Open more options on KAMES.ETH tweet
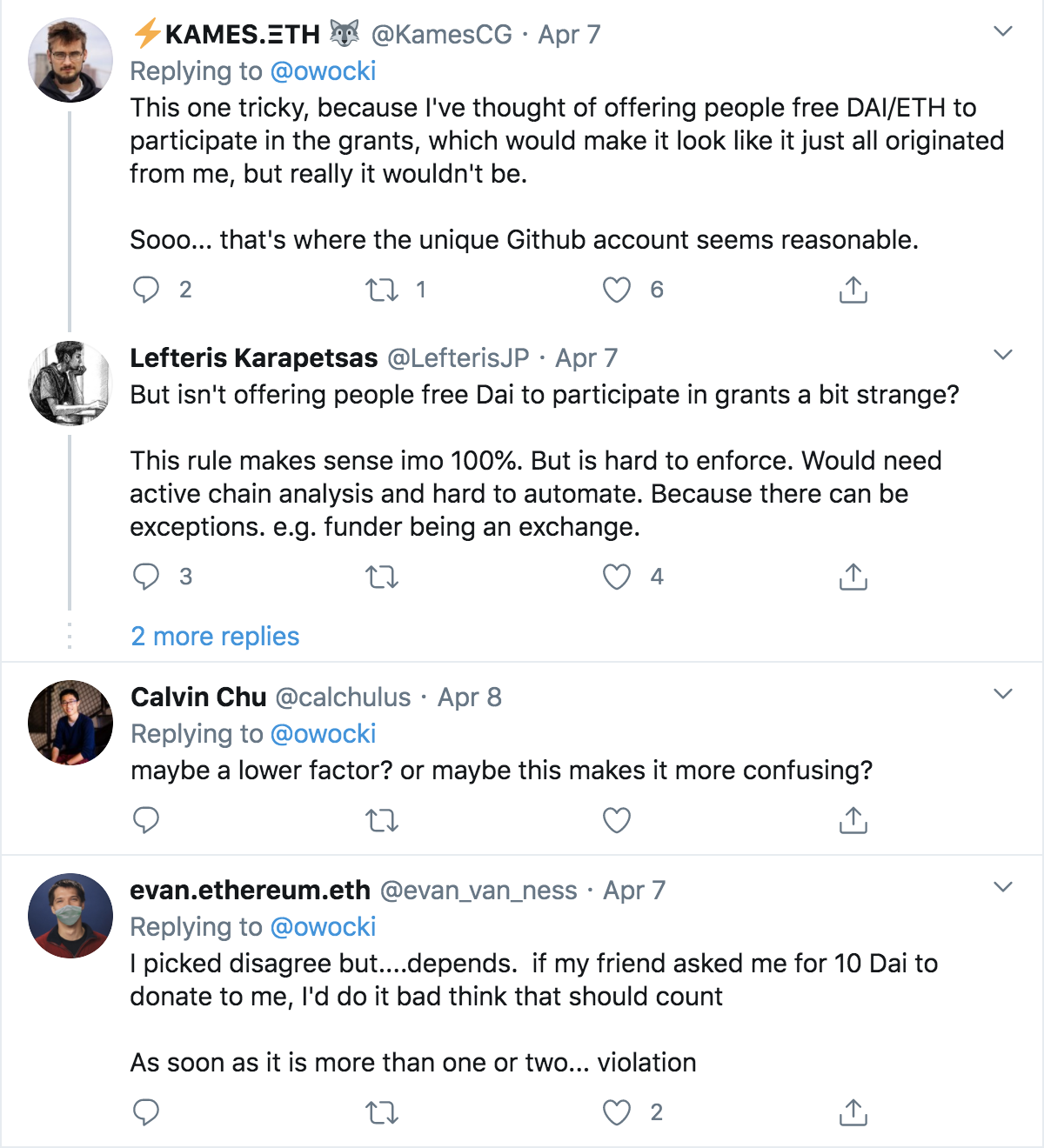This screenshot has height=1148, width=1044. click(1003, 32)
